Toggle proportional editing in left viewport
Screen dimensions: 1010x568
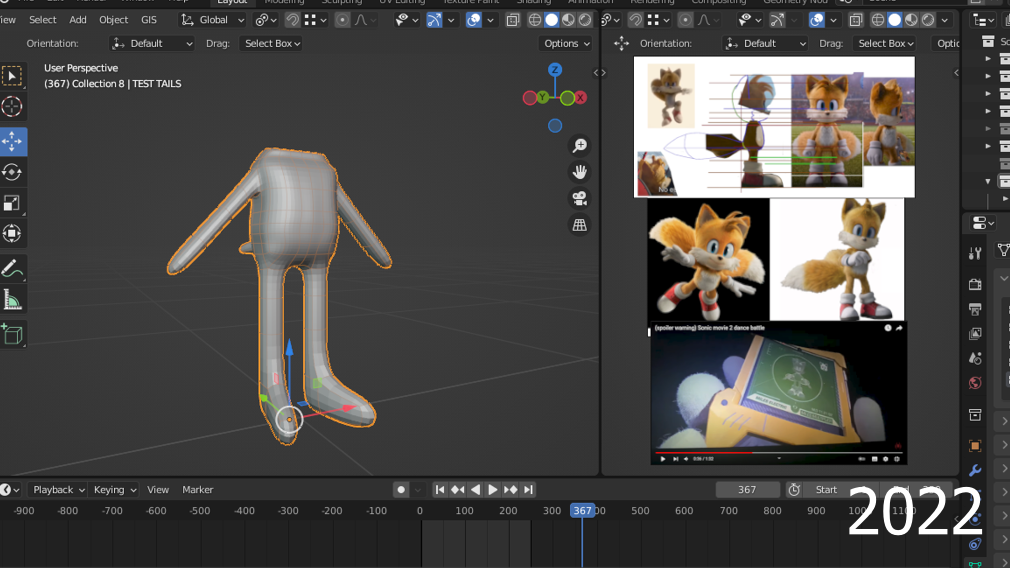pyautogui.click(x=345, y=20)
